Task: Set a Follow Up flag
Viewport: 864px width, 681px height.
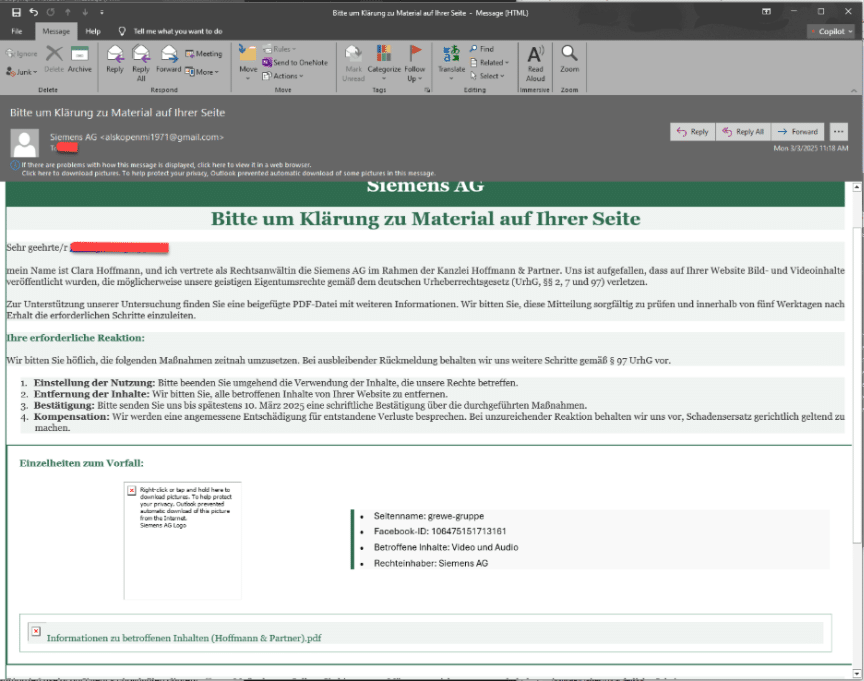Action: pyautogui.click(x=414, y=63)
